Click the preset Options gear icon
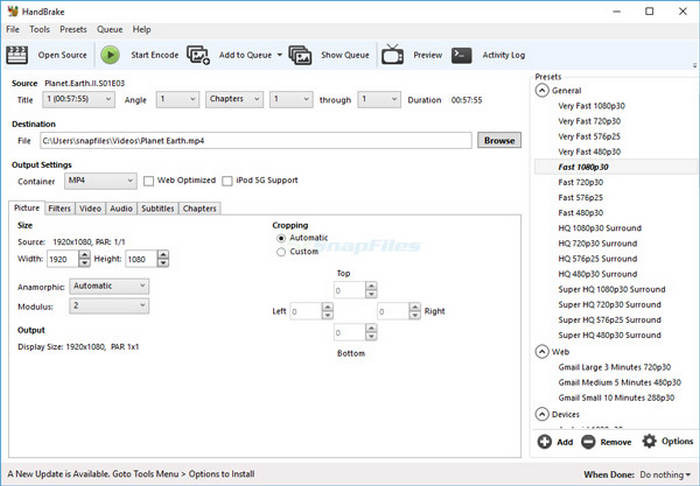This screenshot has width=700, height=486. coord(649,441)
